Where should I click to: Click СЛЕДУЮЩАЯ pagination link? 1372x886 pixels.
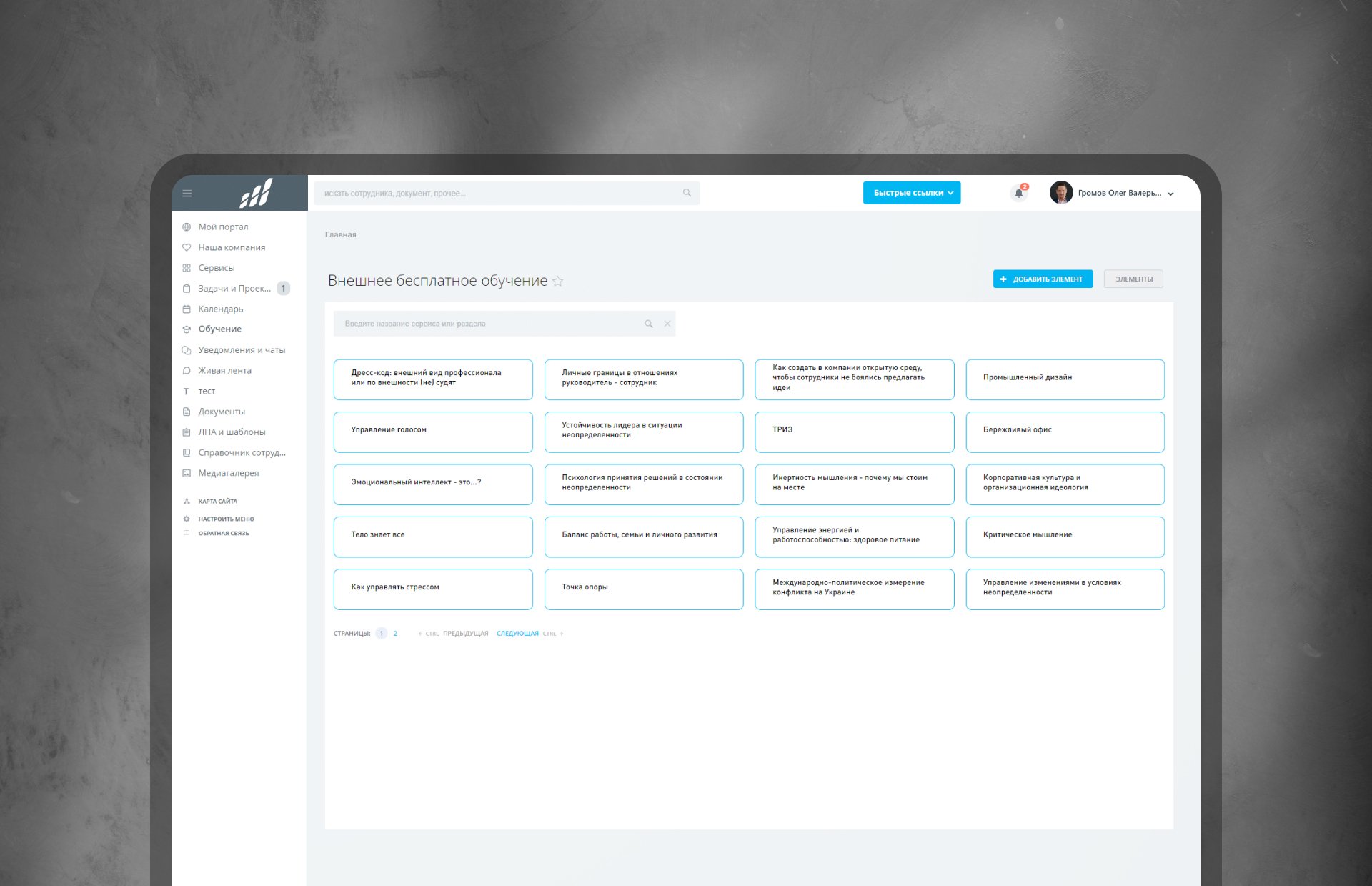tap(517, 634)
